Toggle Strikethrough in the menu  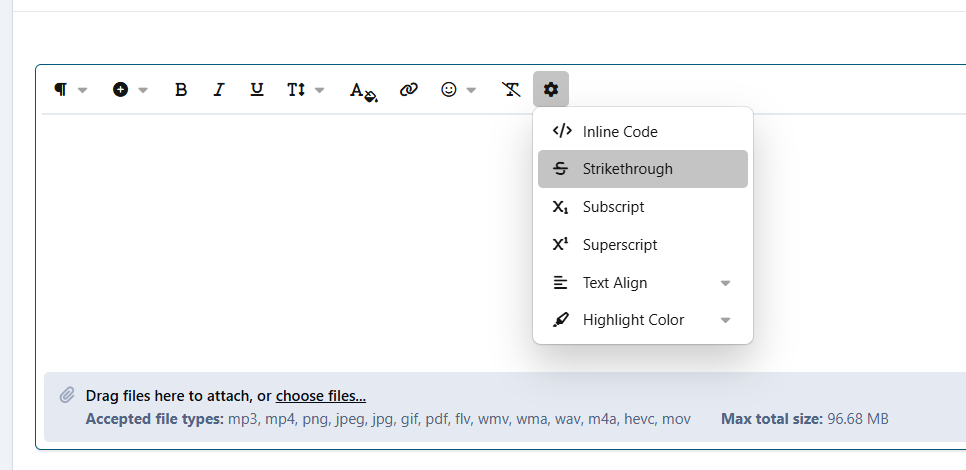643,169
